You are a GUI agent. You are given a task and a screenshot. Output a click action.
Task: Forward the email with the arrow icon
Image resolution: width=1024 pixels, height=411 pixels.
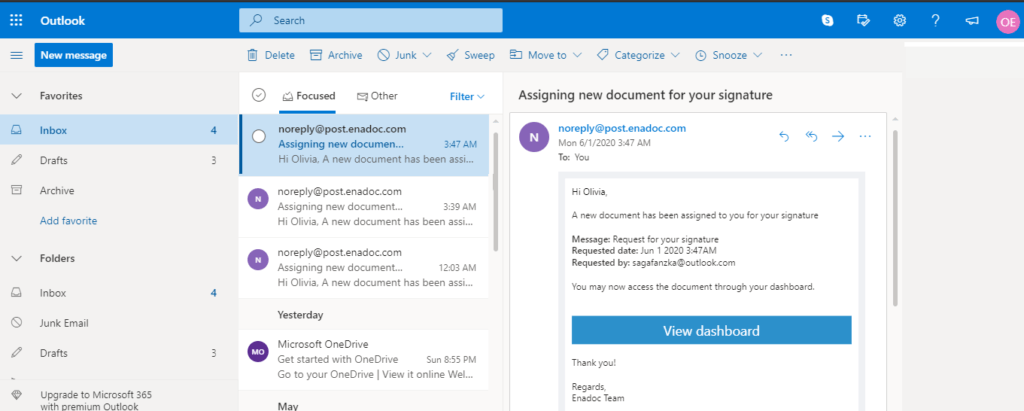[838, 136]
